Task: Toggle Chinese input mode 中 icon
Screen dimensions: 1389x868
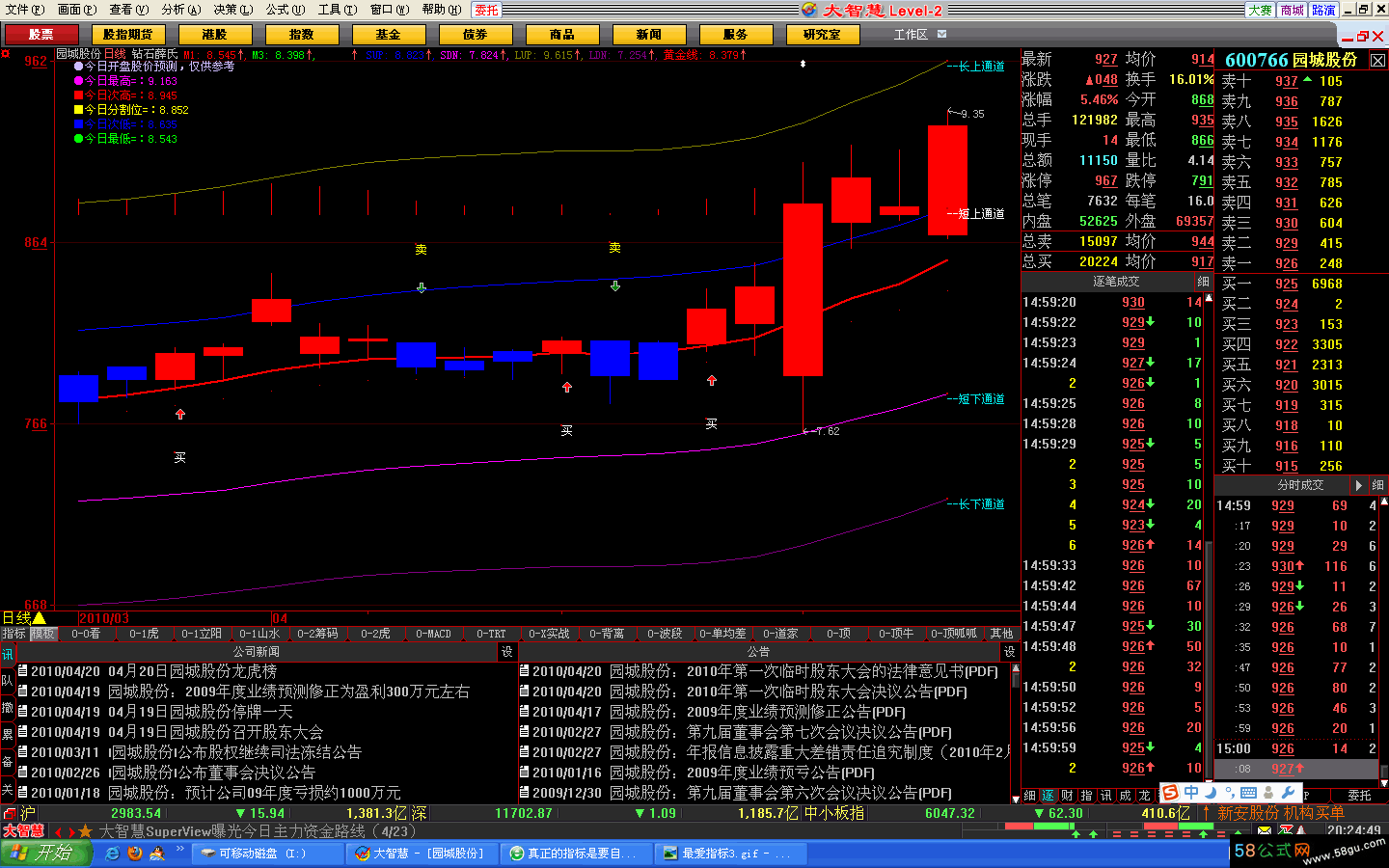Action: pos(1191,793)
